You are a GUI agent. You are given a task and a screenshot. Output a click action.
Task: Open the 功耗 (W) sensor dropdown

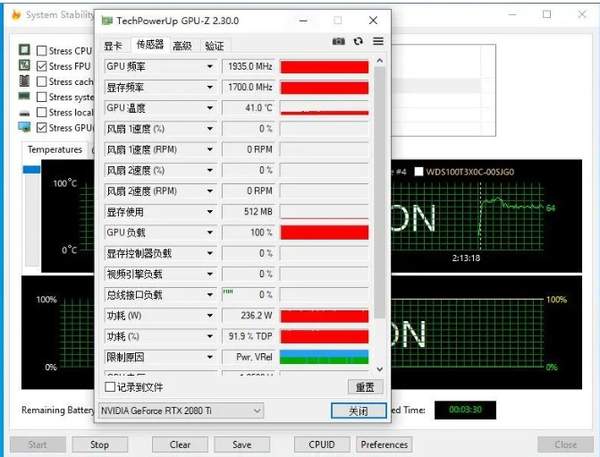point(210,315)
